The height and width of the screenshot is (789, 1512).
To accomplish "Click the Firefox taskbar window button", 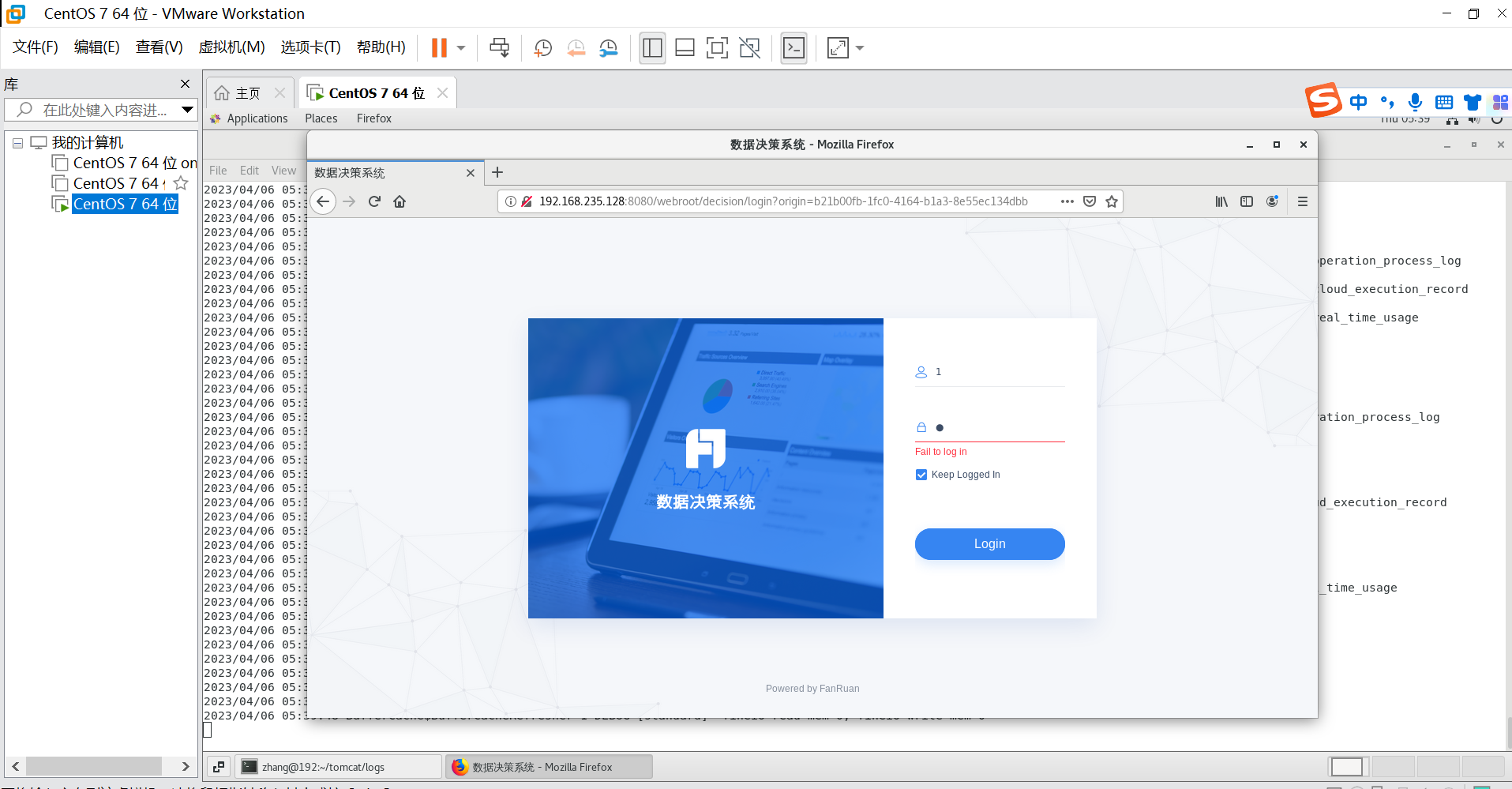I will coord(549,767).
